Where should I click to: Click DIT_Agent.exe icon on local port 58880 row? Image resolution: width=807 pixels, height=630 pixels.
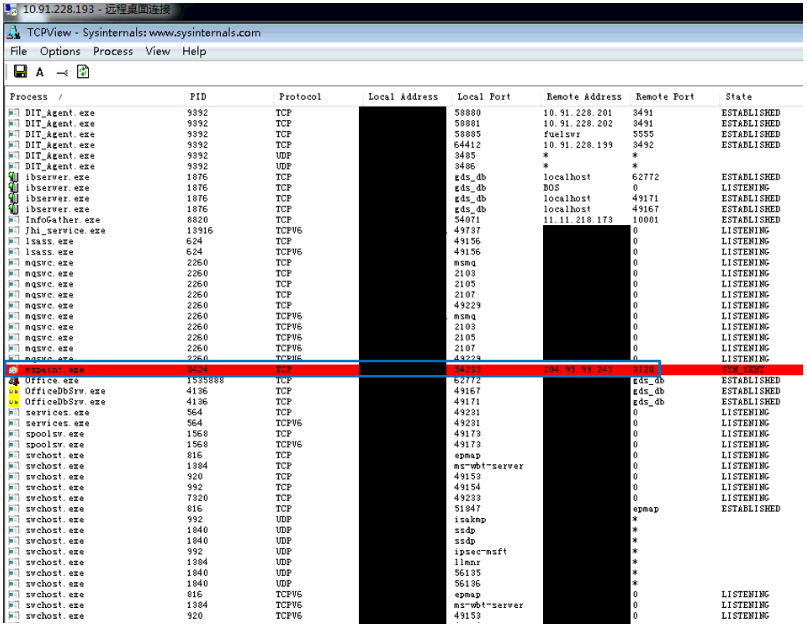13,113
